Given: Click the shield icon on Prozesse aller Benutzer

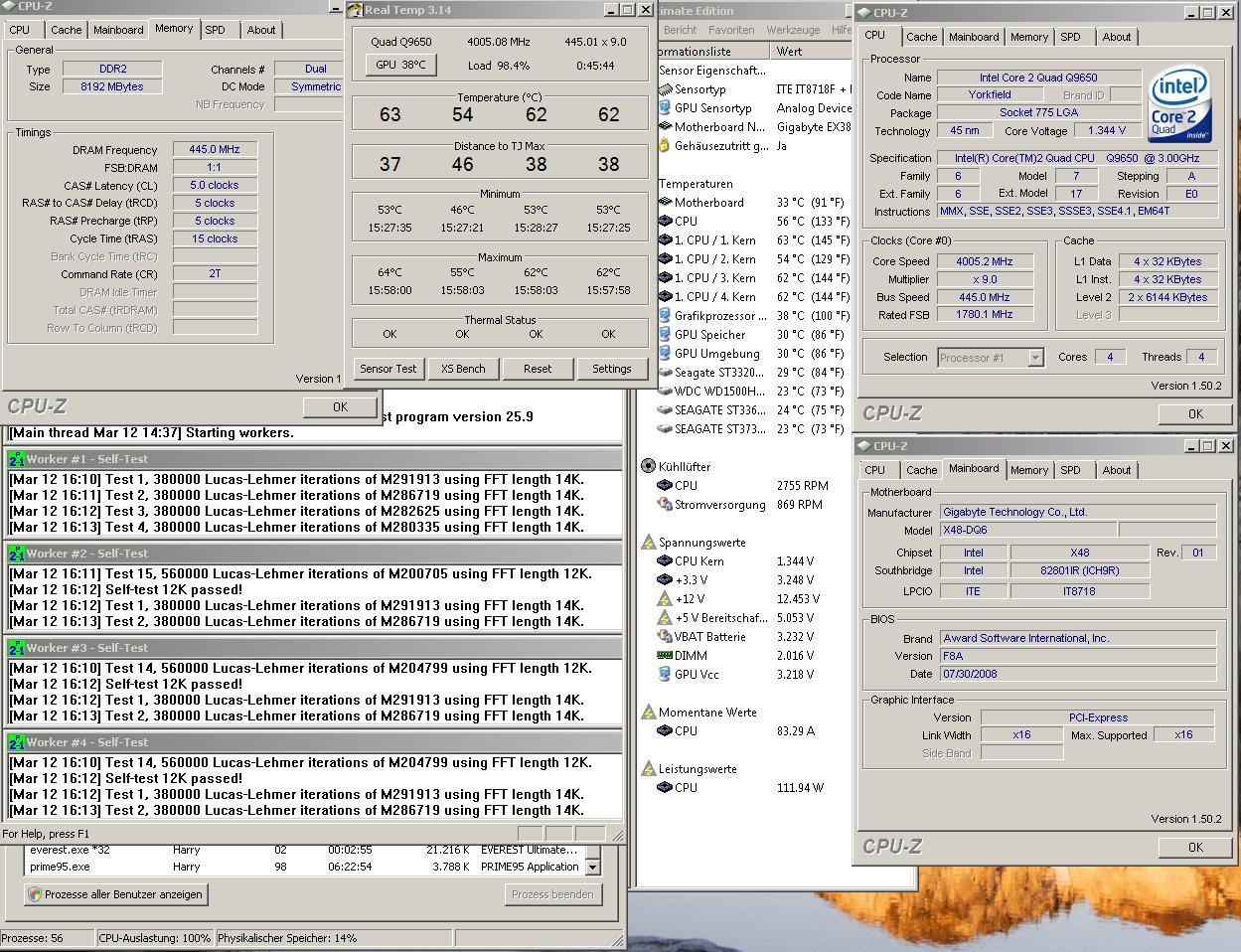Looking at the screenshot, I should pos(35,894).
